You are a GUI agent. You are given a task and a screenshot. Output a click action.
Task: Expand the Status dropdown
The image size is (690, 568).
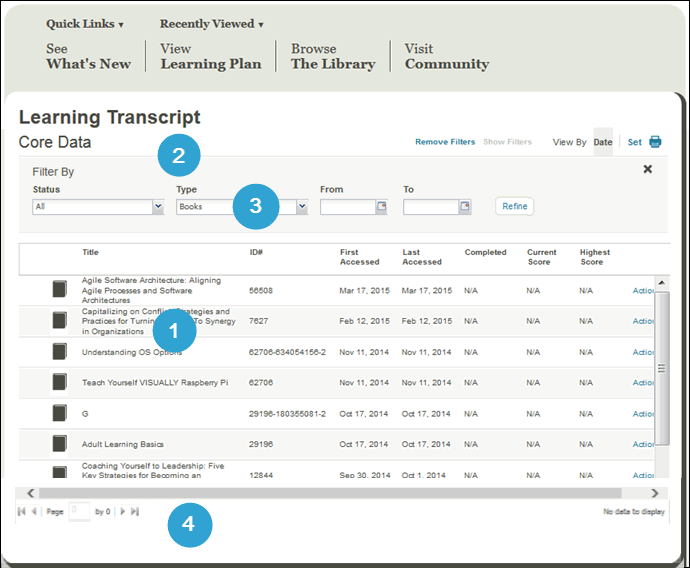point(158,206)
